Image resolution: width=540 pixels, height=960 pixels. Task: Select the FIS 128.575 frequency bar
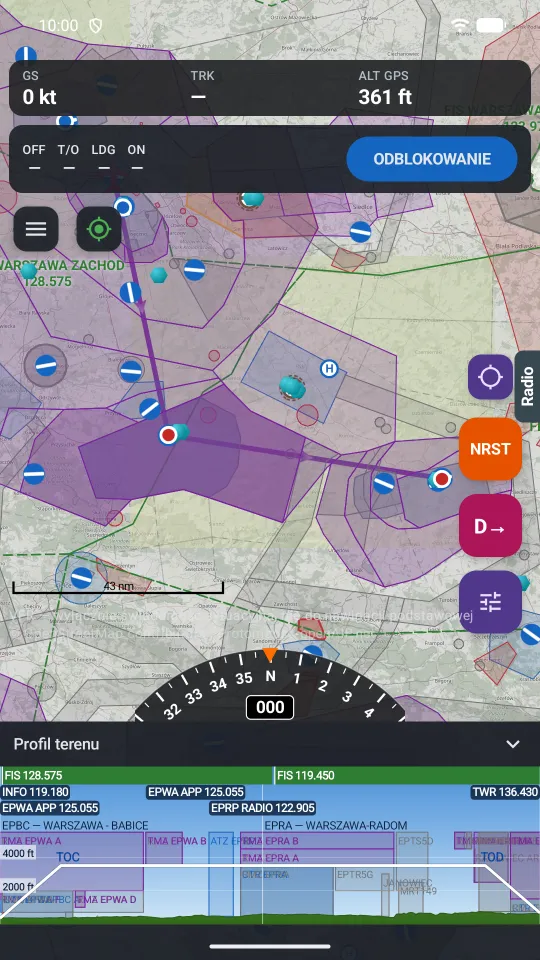click(137, 775)
